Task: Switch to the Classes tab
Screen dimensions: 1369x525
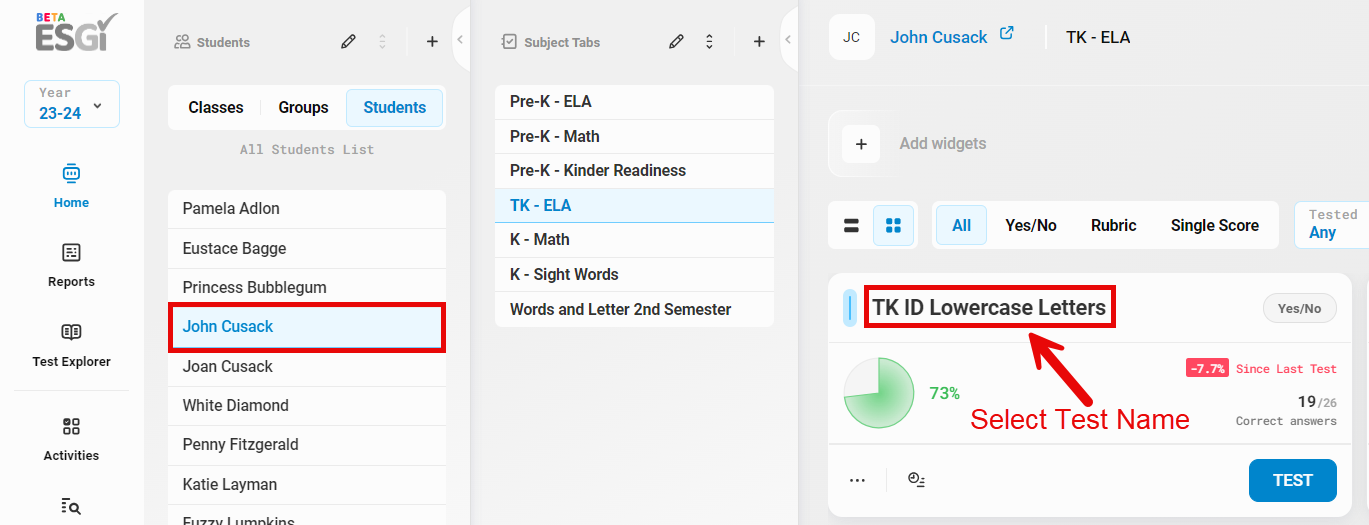Action: pos(216,108)
